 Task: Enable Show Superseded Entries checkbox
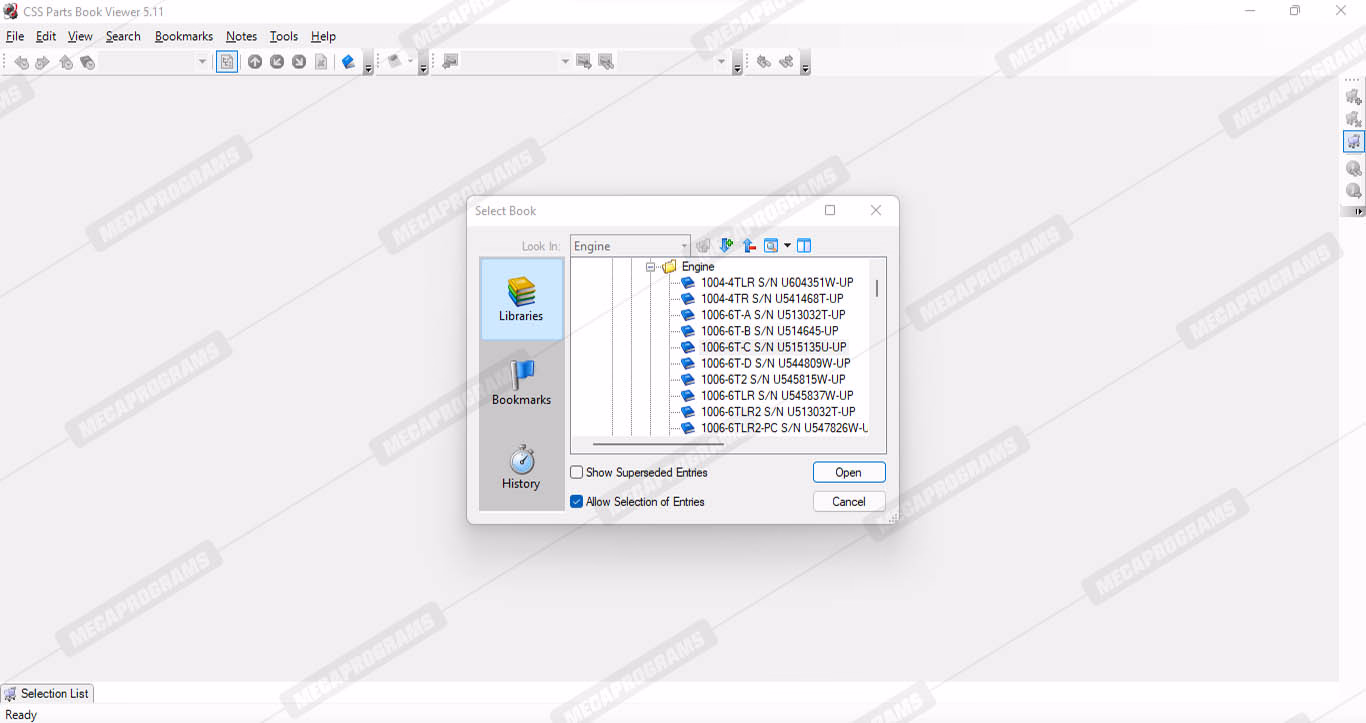[577, 472]
